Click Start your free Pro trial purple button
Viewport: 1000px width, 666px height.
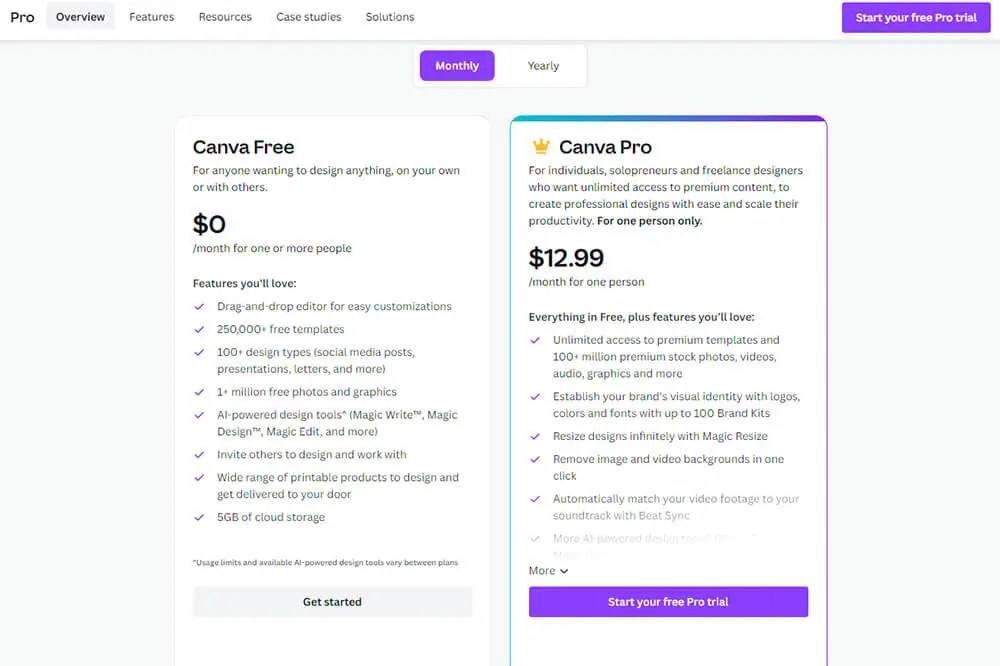pos(668,601)
